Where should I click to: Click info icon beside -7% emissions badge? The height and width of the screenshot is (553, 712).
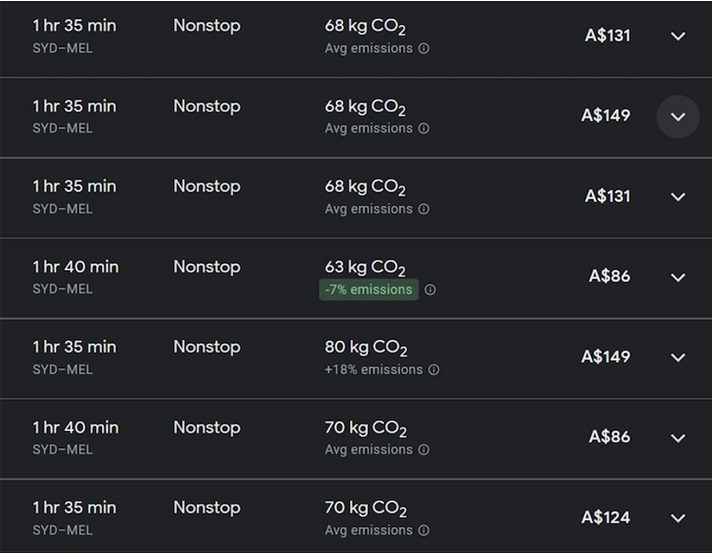pyautogui.click(x=430, y=290)
